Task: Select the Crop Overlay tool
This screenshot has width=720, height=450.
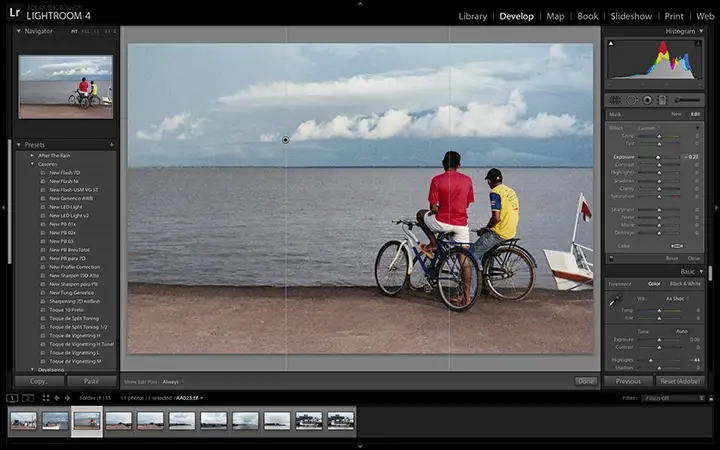Action: [x=615, y=100]
